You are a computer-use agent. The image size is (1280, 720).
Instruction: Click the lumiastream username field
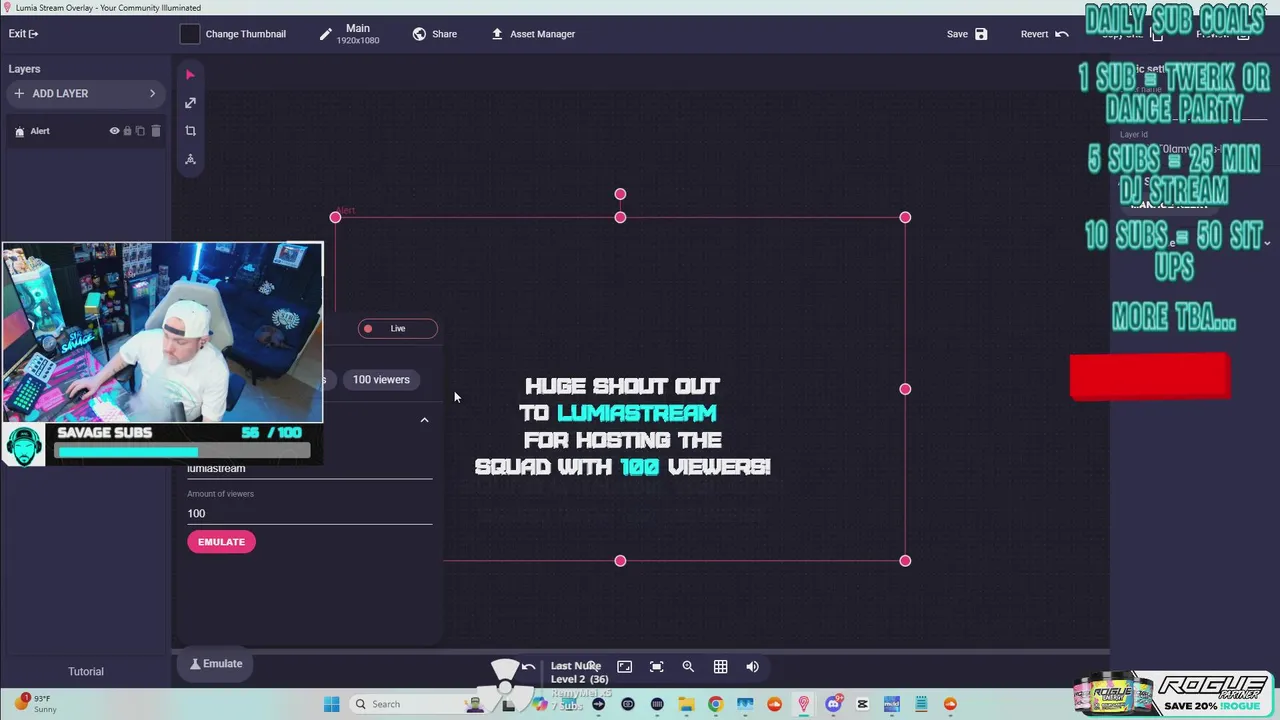(309, 468)
